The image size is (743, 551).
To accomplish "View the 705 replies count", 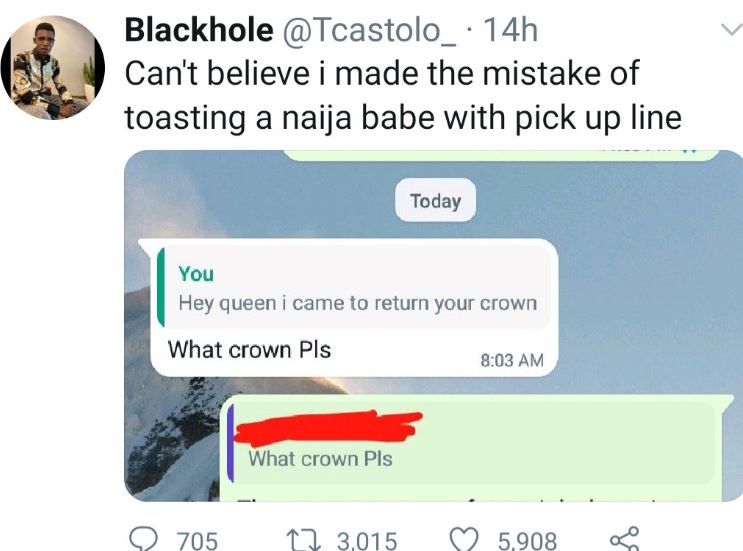I will point(198,540).
